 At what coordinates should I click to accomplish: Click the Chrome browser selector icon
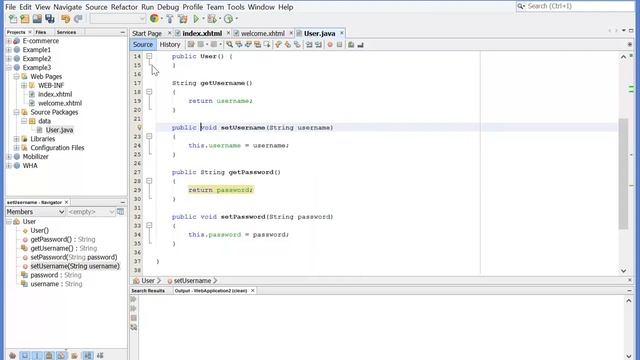pos(154,18)
